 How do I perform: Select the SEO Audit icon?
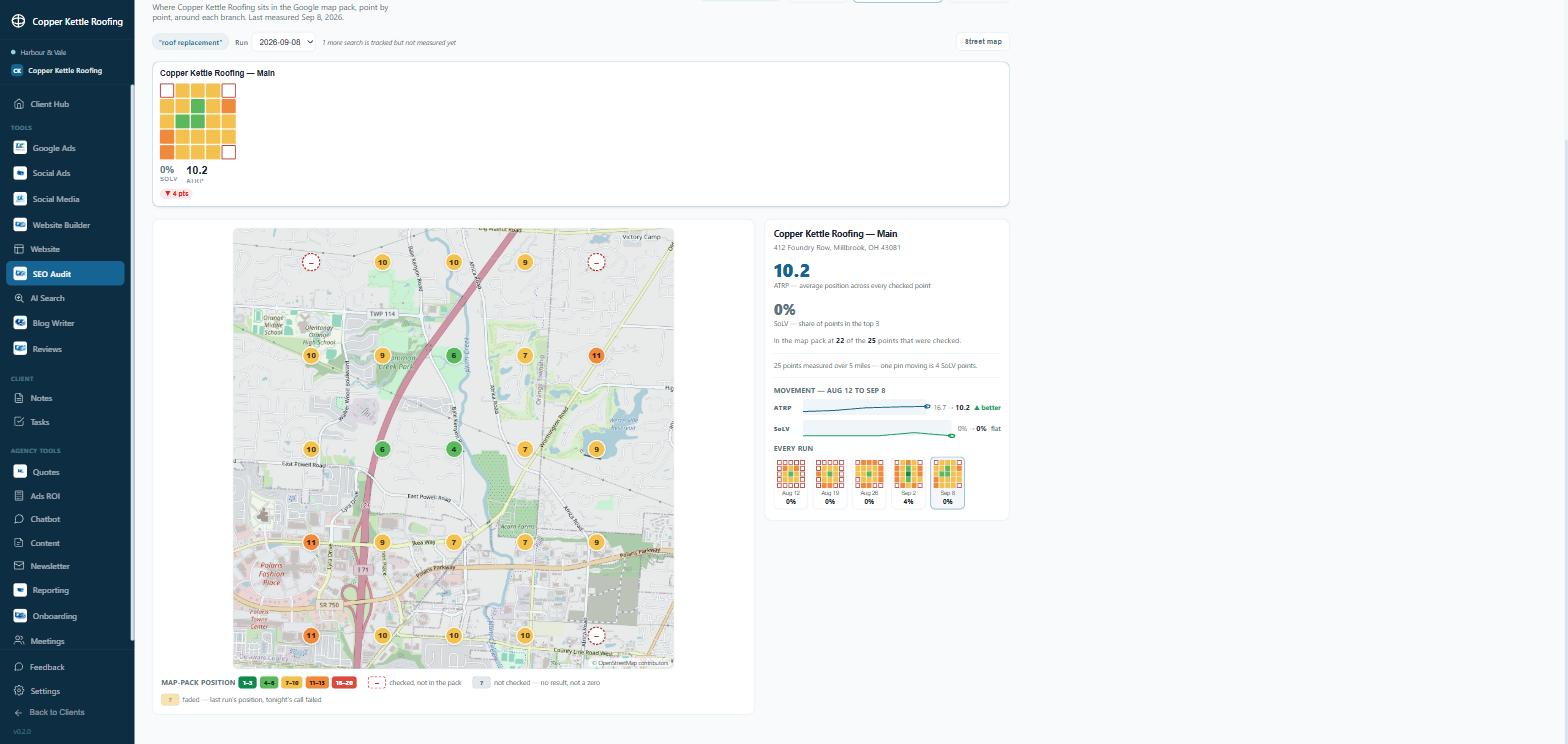point(20,274)
